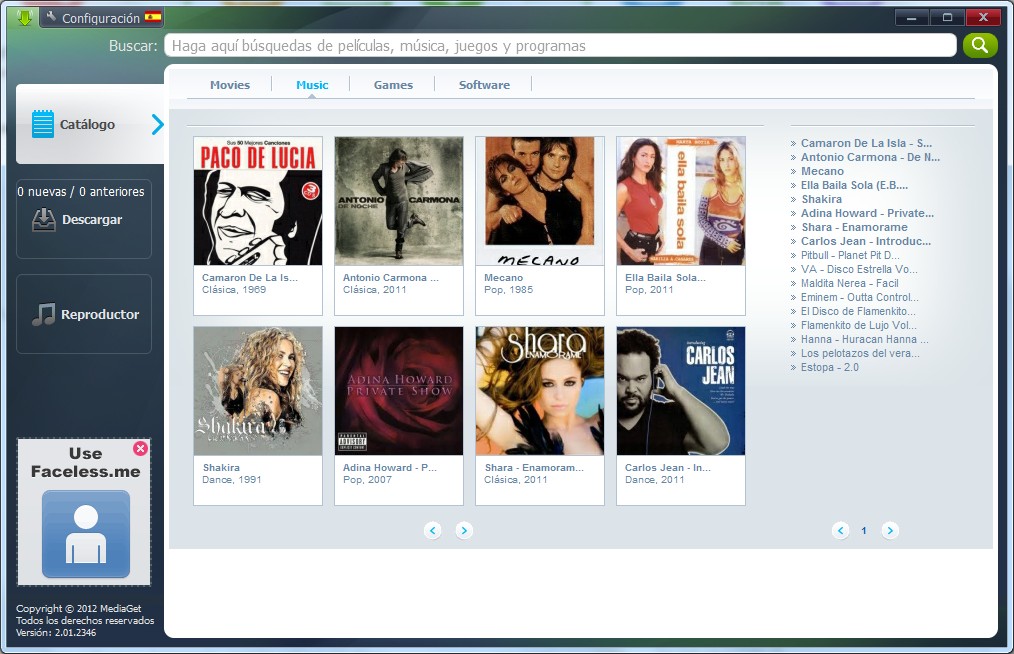
Task: Click the Spanish flag language icon
Action: (x=153, y=17)
